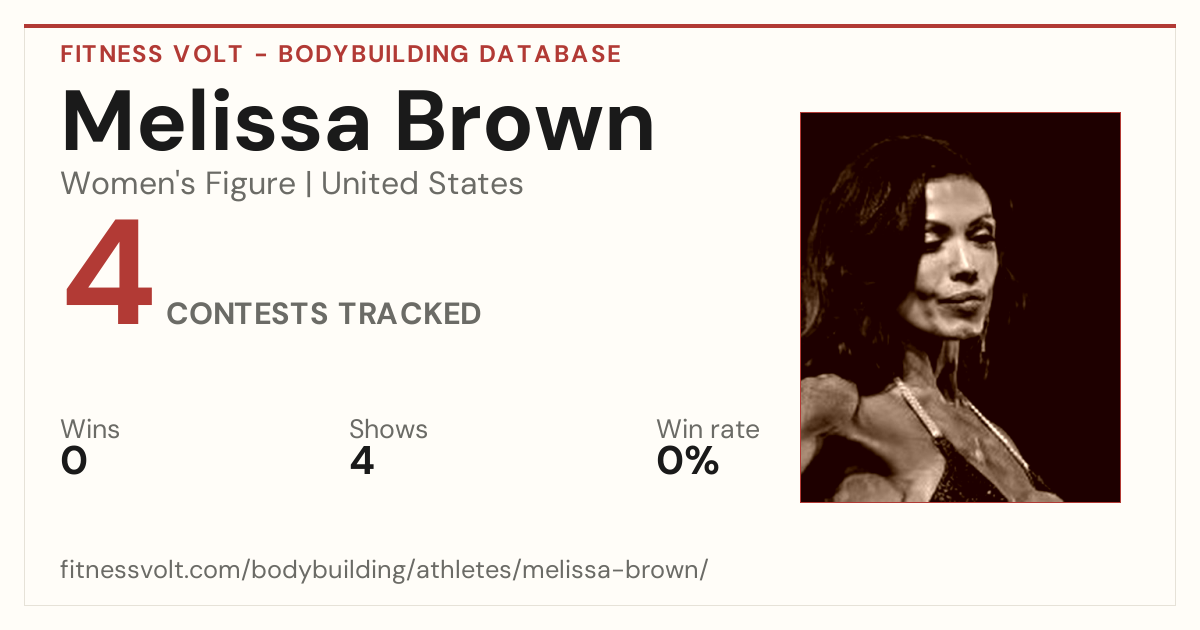
Task: Click the Shows stat label
Action: (388, 430)
